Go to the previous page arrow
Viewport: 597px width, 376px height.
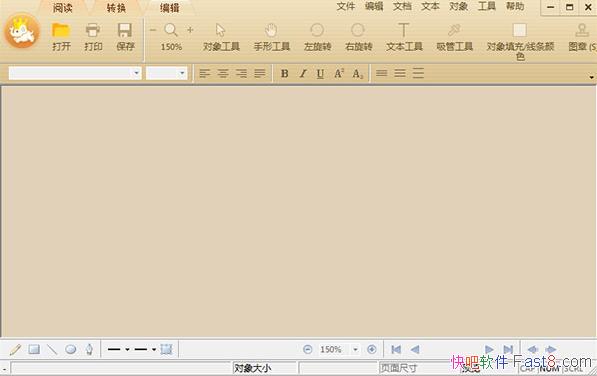pyautogui.click(x=415, y=349)
